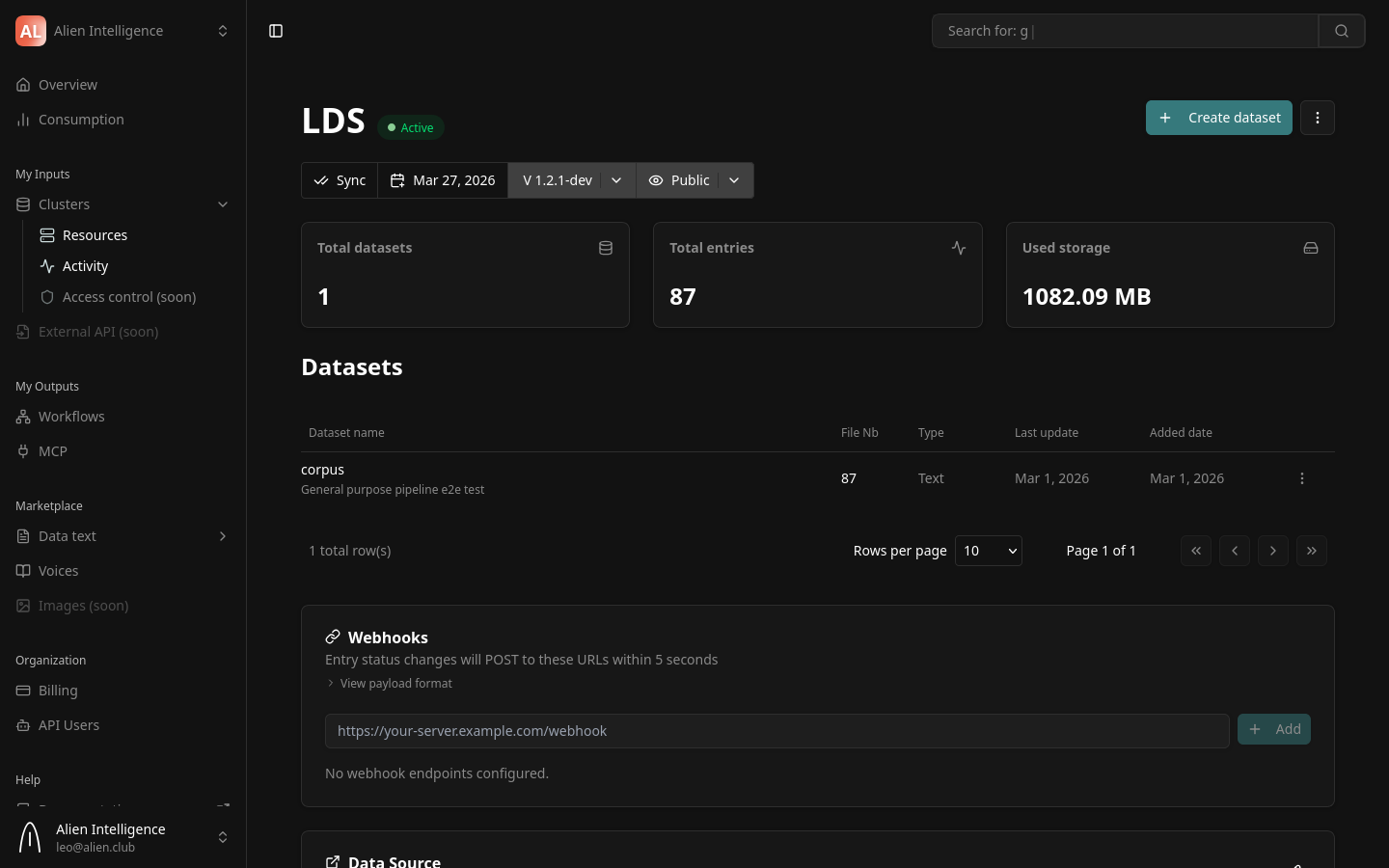1389x868 pixels.
Task: Click the Sync status control
Action: tap(340, 180)
